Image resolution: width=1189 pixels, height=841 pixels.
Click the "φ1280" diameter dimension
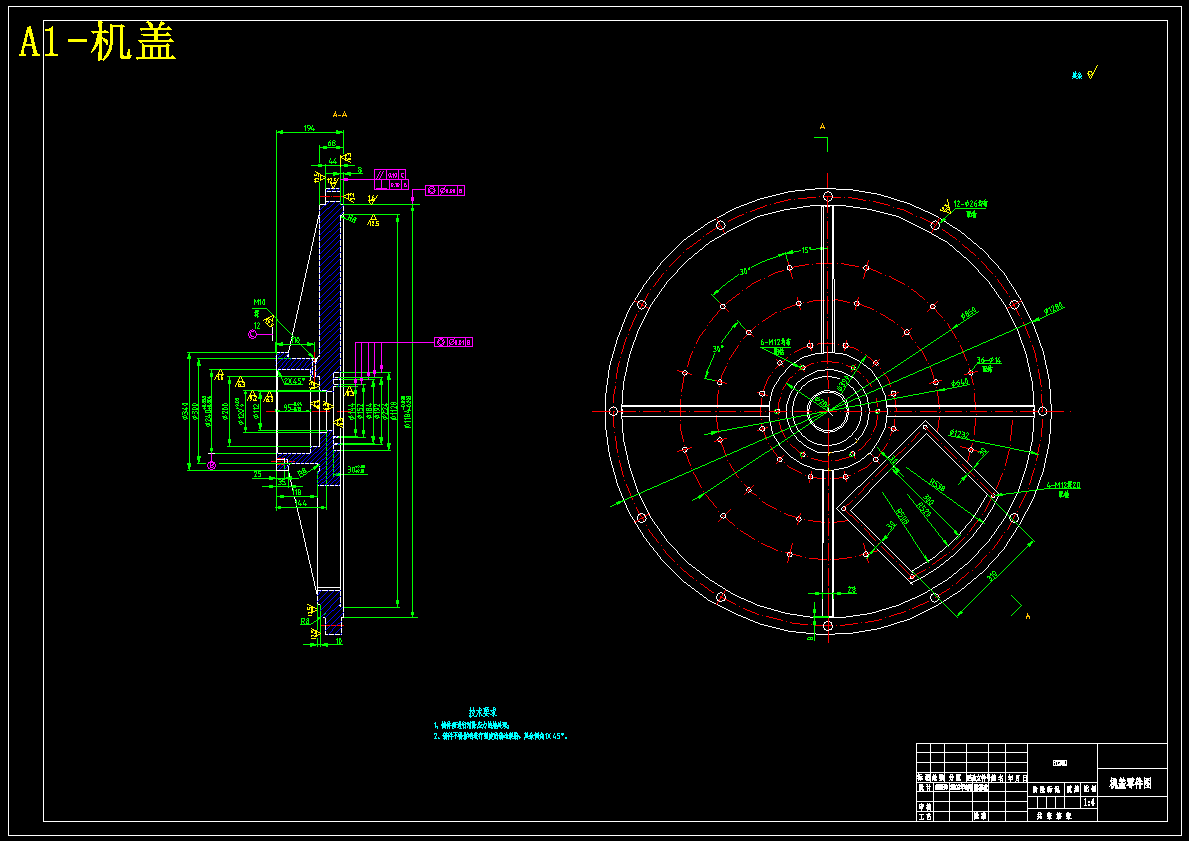(1053, 308)
